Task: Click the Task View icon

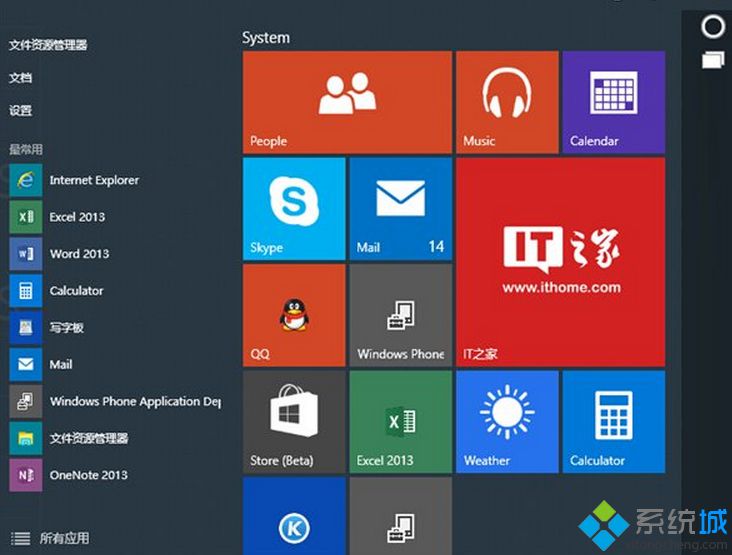Action: (713, 60)
